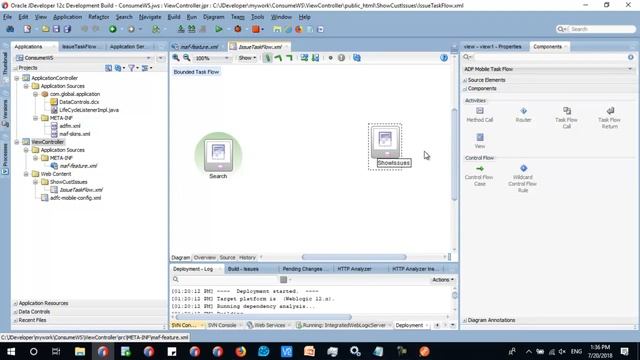Select the Control Flow Case component

click(x=479, y=176)
